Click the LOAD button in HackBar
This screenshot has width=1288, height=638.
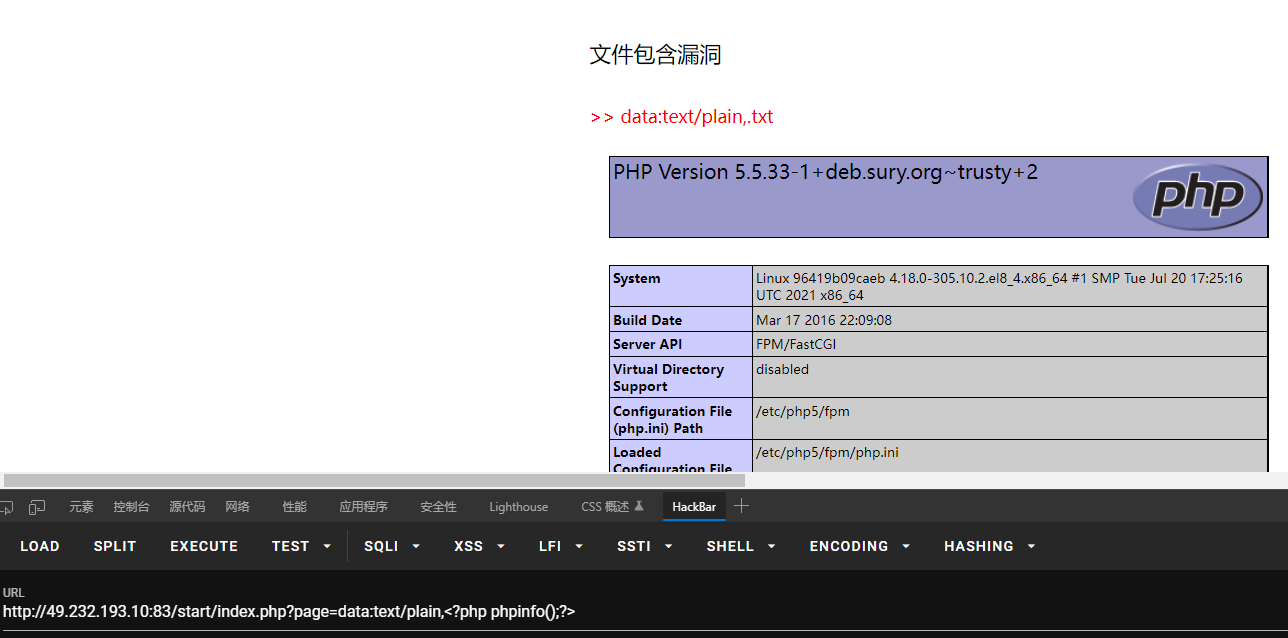pos(40,546)
